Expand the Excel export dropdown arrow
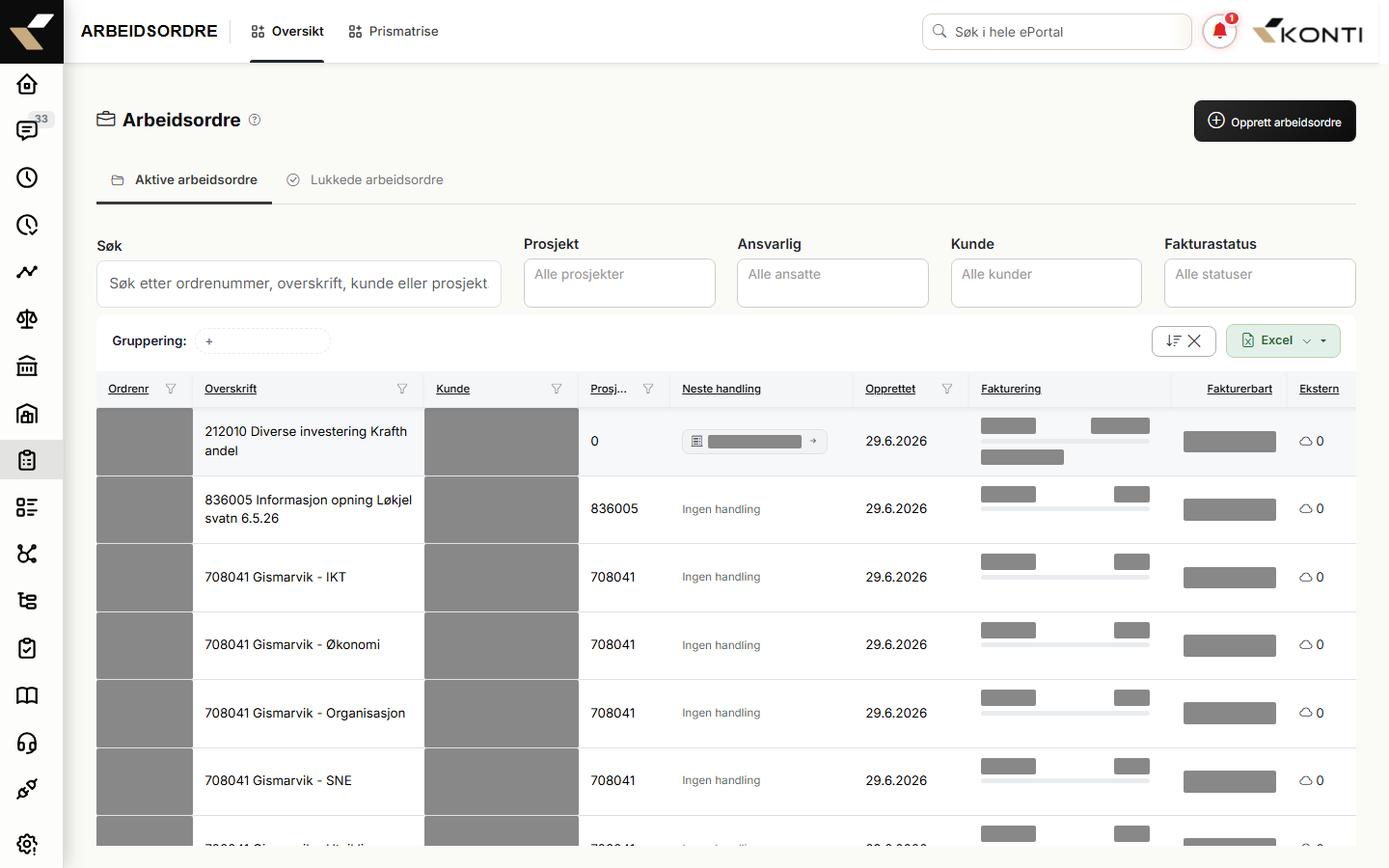 click(1323, 340)
